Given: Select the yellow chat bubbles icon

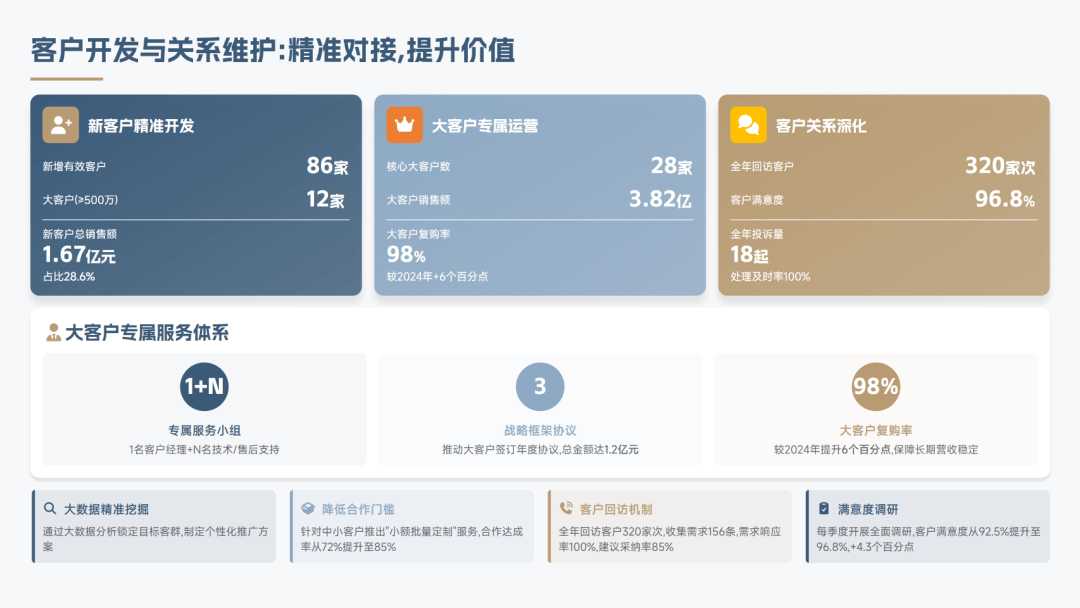Looking at the screenshot, I should coord(748,125).
